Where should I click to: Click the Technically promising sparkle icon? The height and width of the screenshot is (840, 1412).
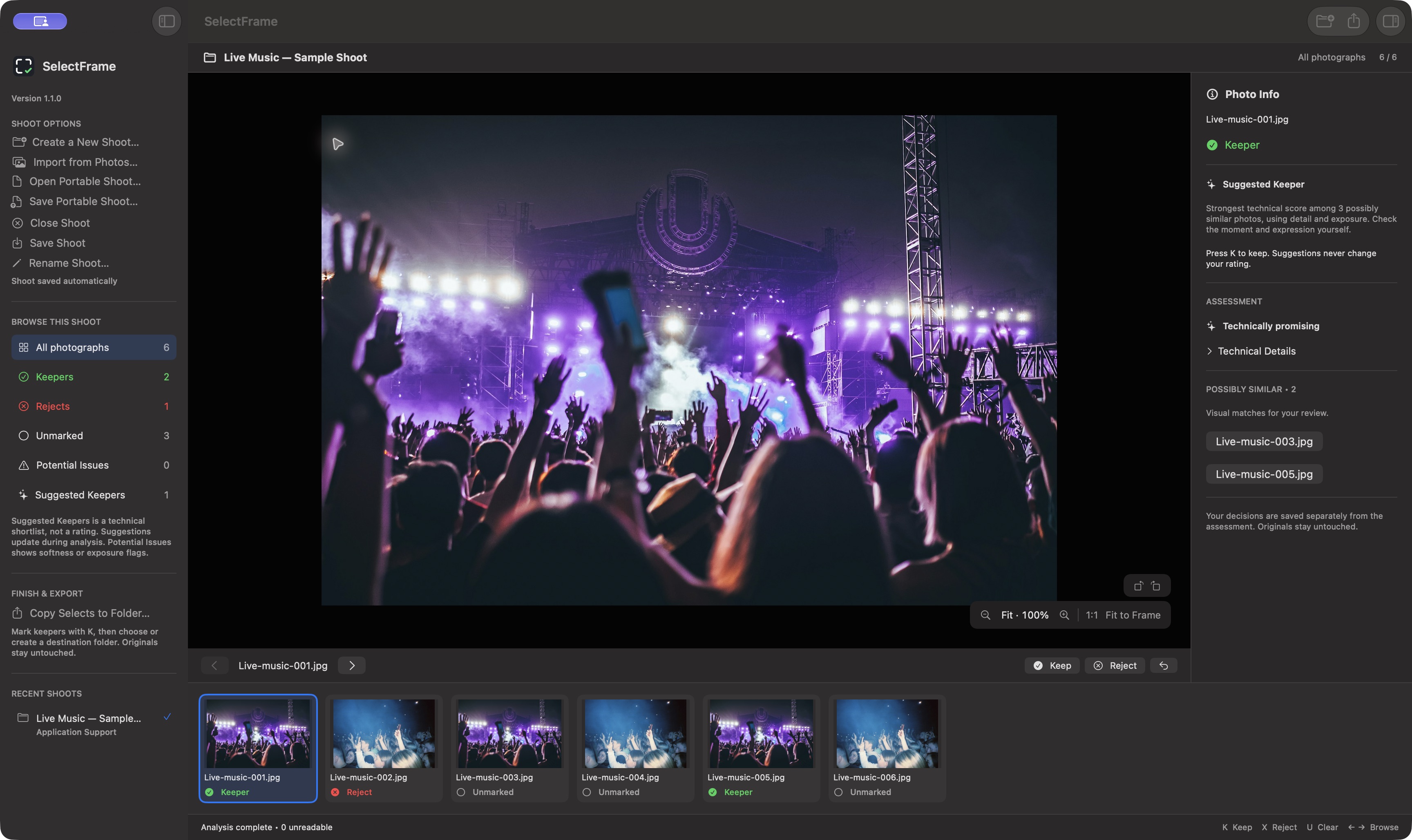pos(1211,326)
